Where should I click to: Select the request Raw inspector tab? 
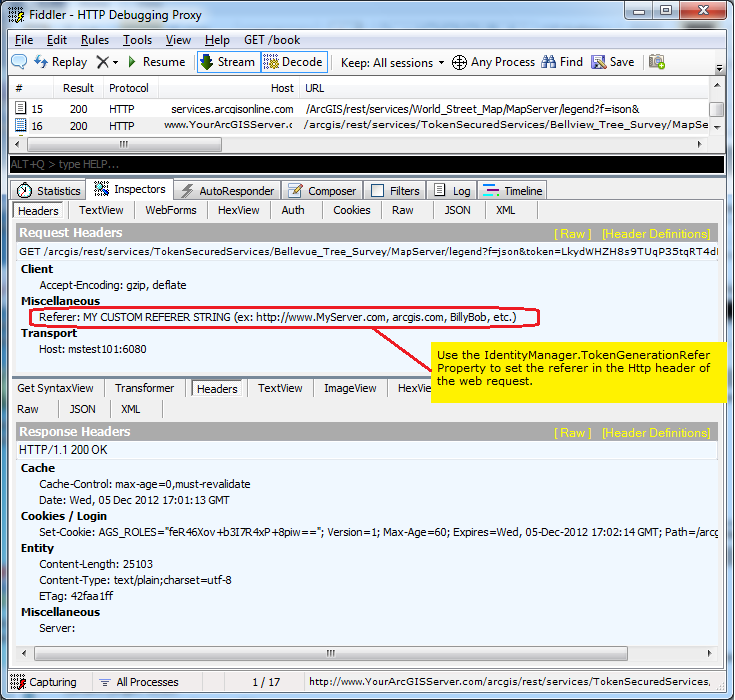click(403, 210)
